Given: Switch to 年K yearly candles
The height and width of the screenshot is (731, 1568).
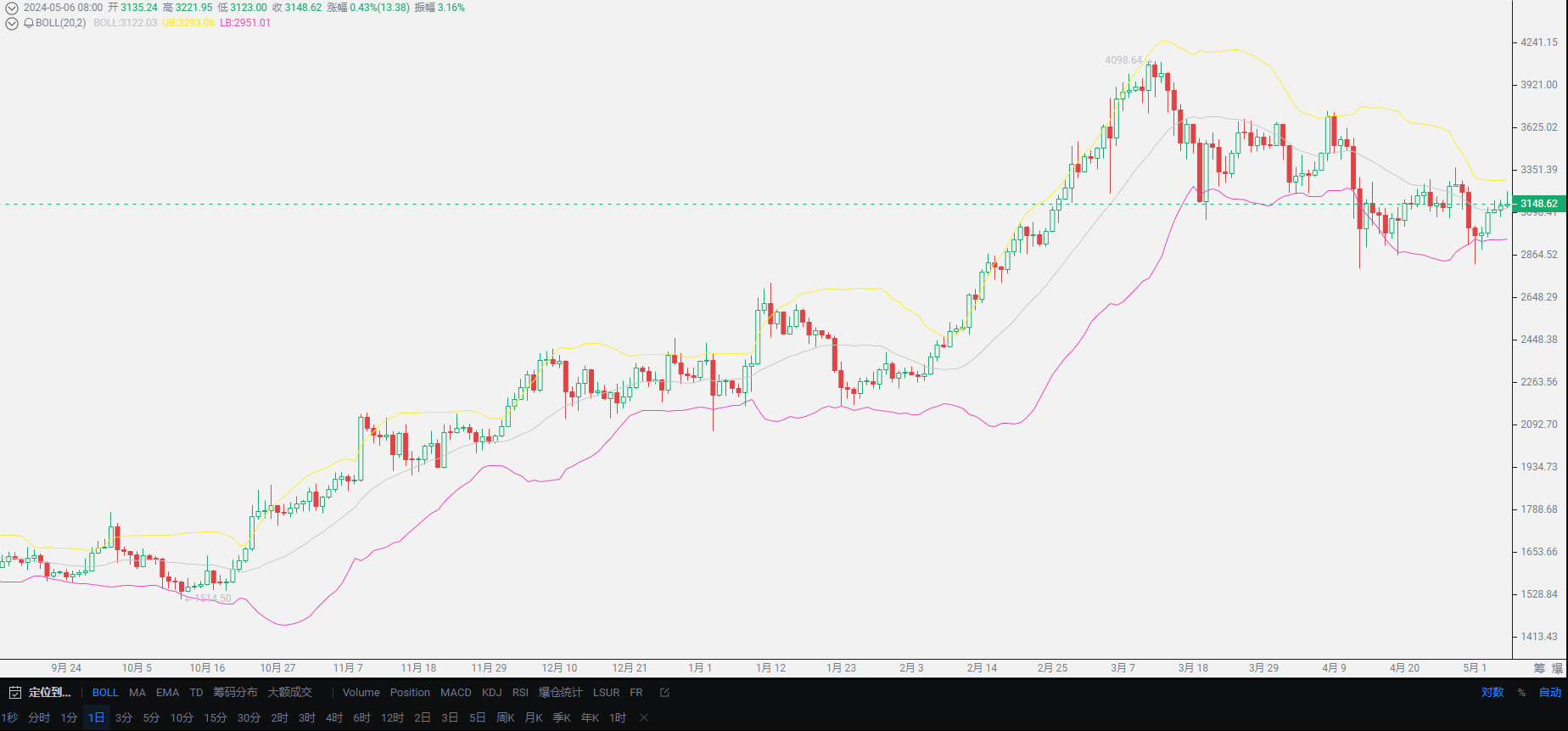Looking at the screenshot, I should pos(590,718).
